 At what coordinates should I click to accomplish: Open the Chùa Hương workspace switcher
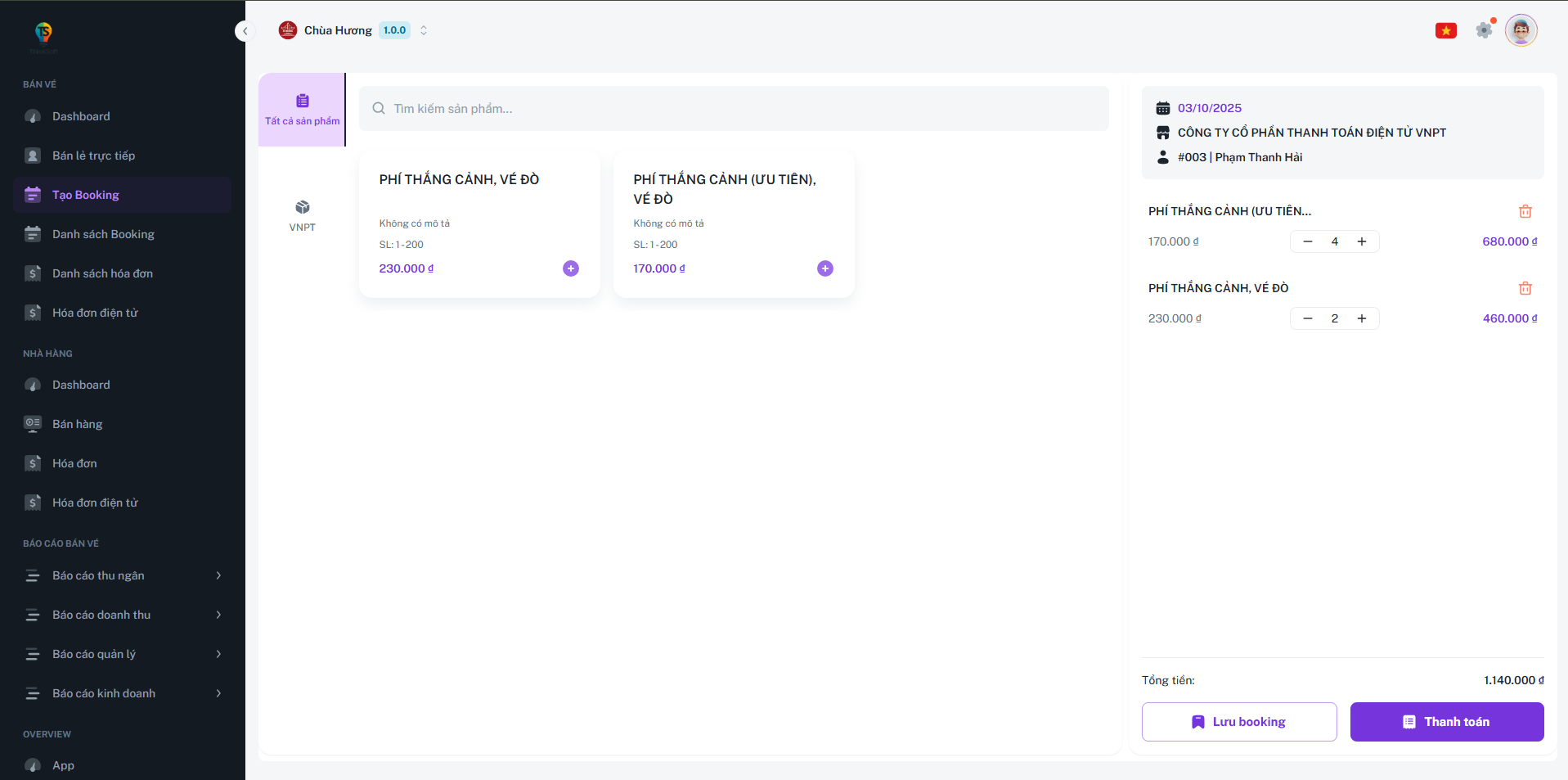coord(353,30)
